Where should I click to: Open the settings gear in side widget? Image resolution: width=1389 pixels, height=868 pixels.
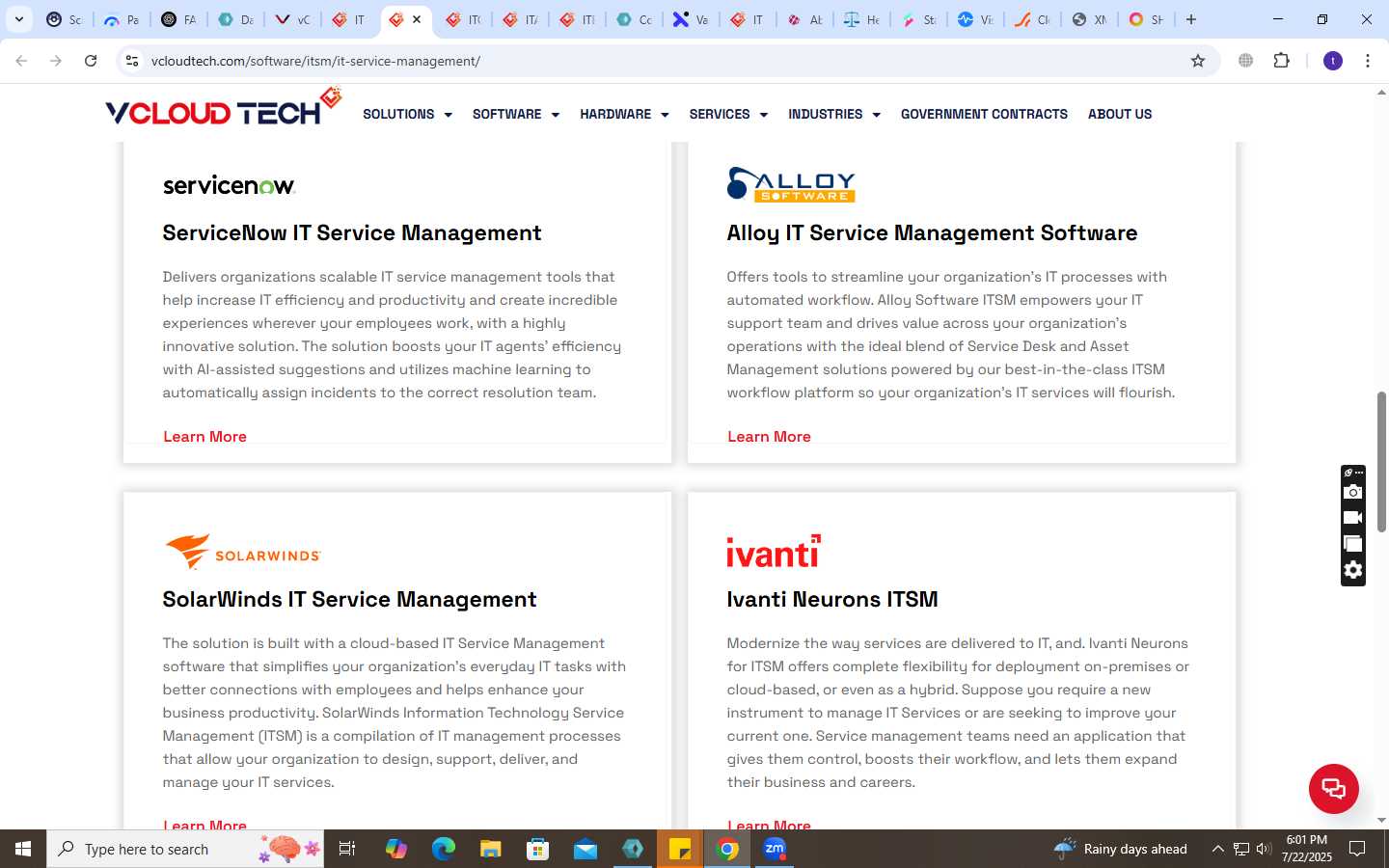pyautogui.click(x=1353, y=570)
